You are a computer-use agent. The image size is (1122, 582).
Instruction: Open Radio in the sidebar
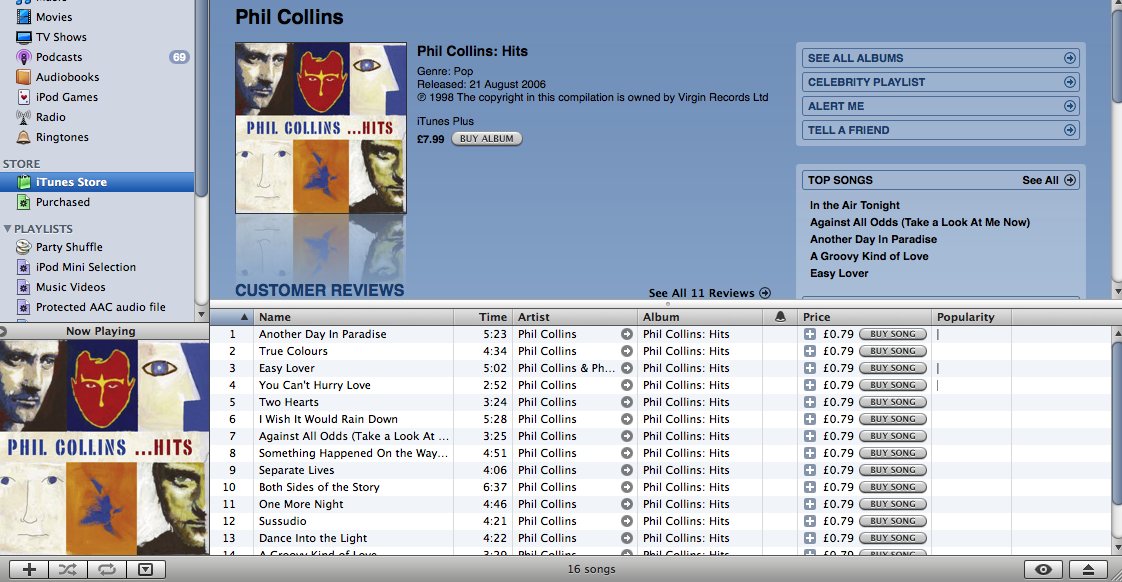coord(50,117)
